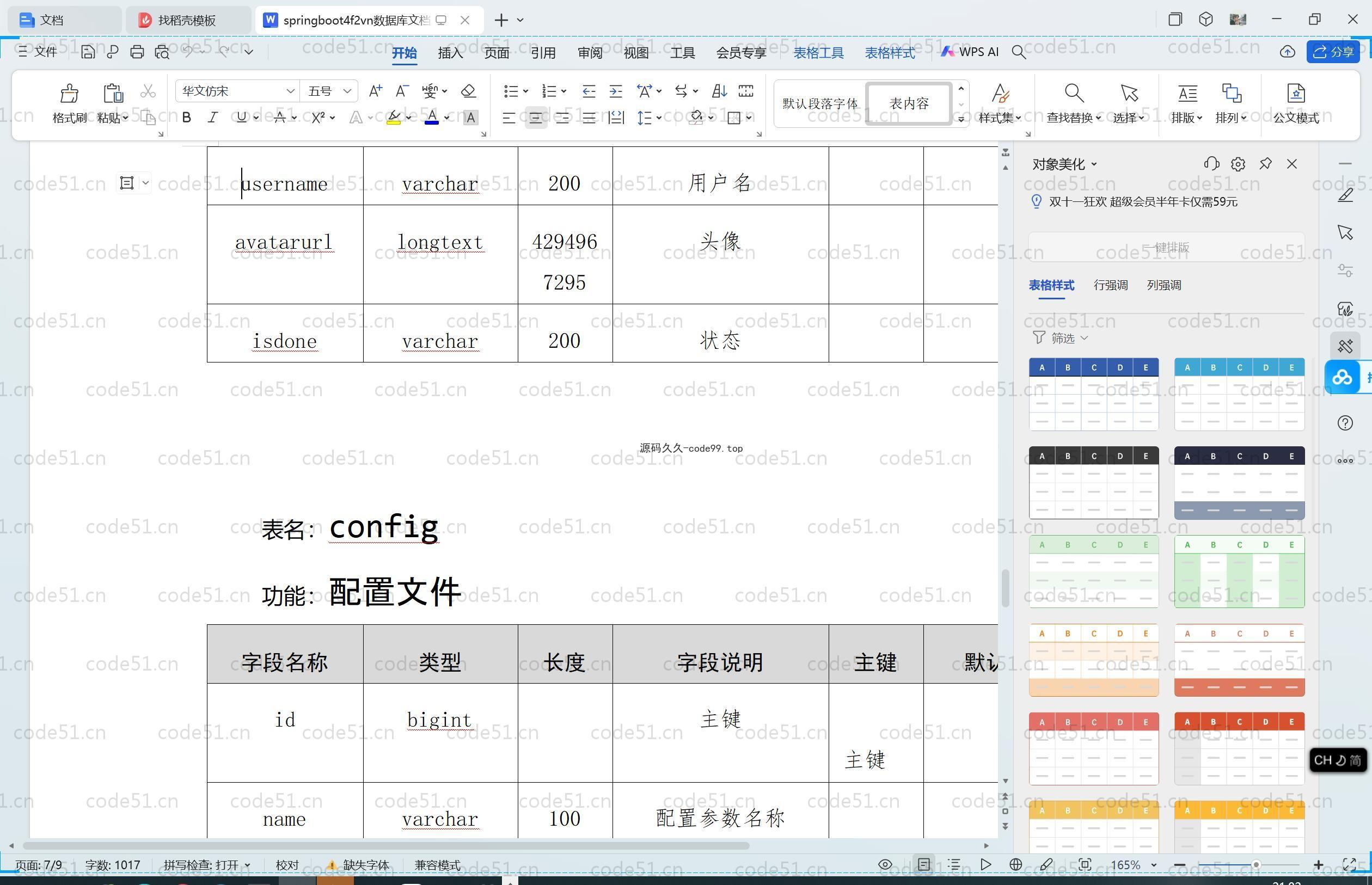This screenshot has width=1372, height=885.
Task: Open the 表格工具 ribbon tab
Action: tap(818, 53)
